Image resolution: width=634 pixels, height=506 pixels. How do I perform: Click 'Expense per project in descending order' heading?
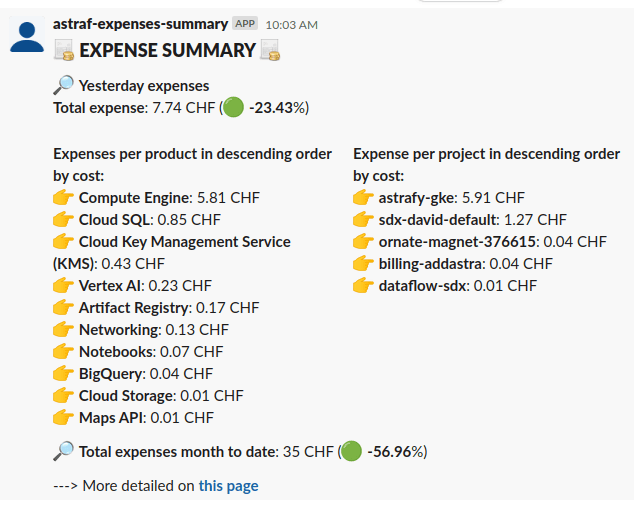point(486,165)
